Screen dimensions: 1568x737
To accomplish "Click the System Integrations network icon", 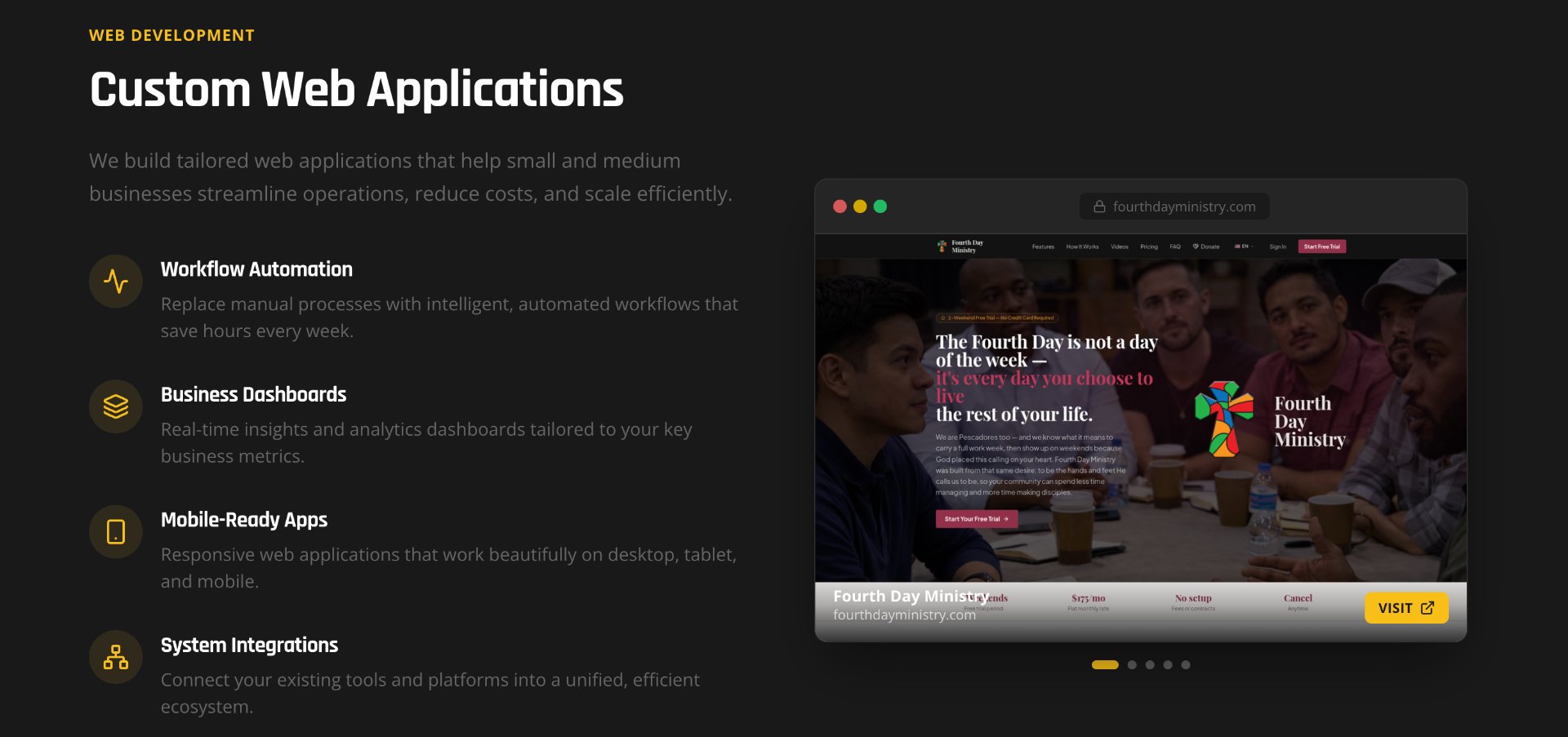I will pyautogui.click(x=116, y=657).
